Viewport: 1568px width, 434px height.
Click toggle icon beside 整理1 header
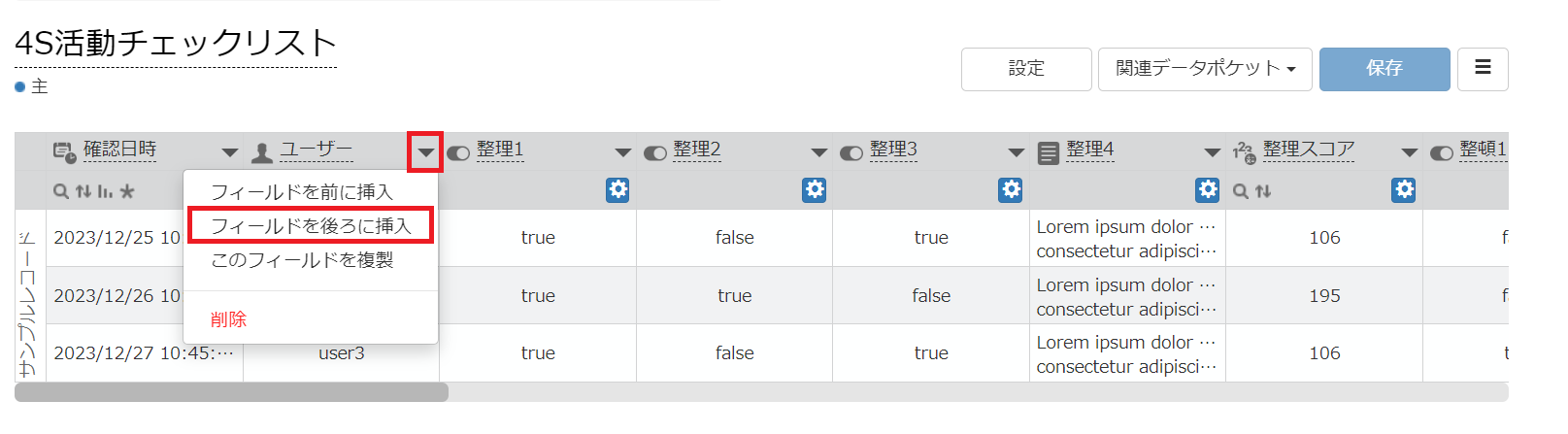tap(458, 152)
